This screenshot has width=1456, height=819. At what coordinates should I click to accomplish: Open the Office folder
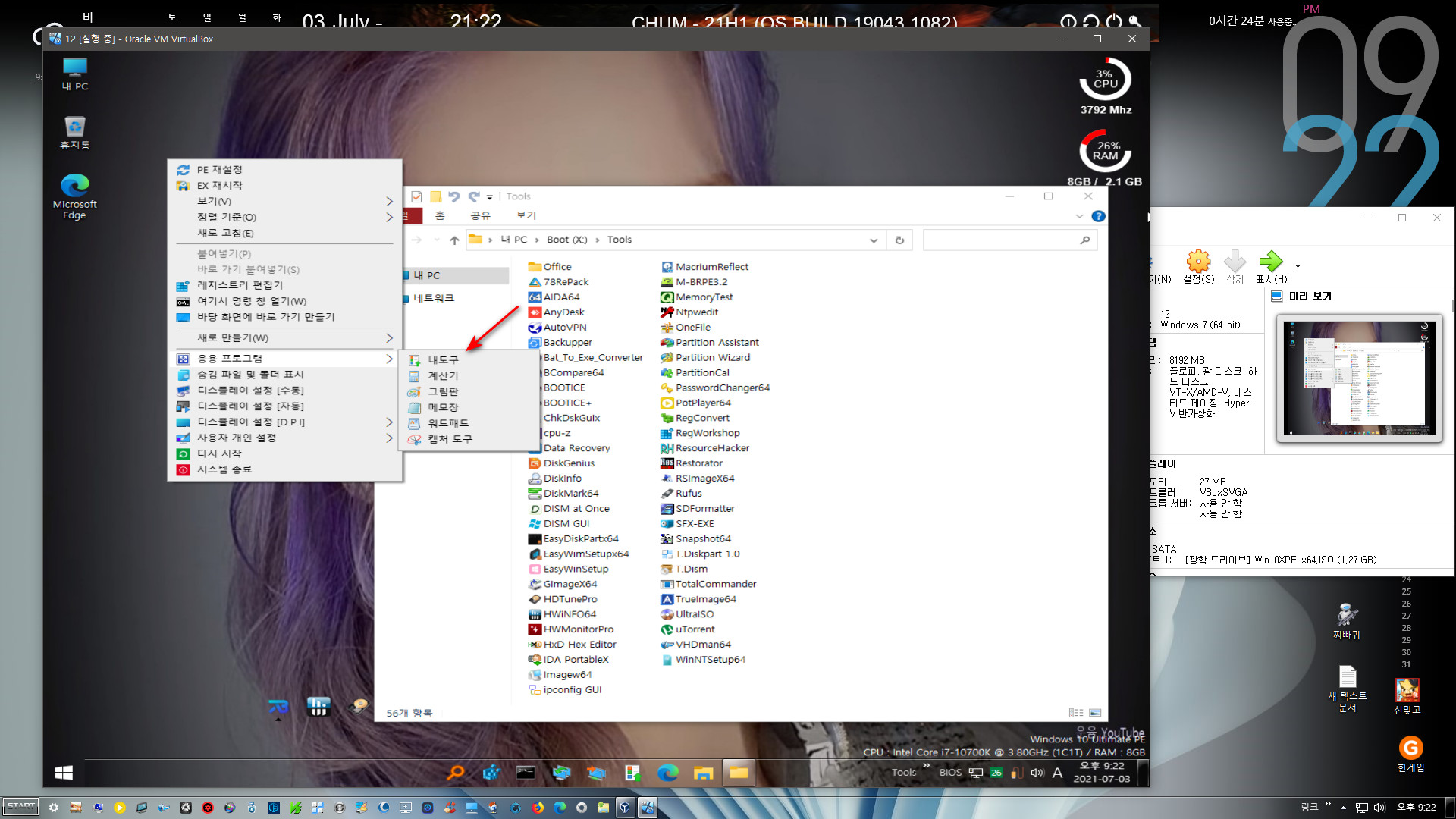pos(550,267)
